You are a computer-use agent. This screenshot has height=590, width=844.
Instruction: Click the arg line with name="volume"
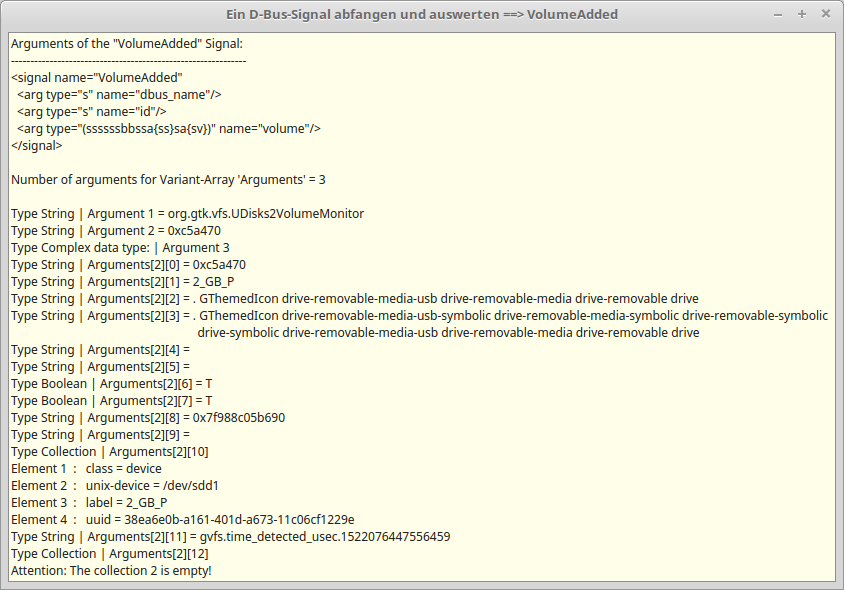coord(168,129)
